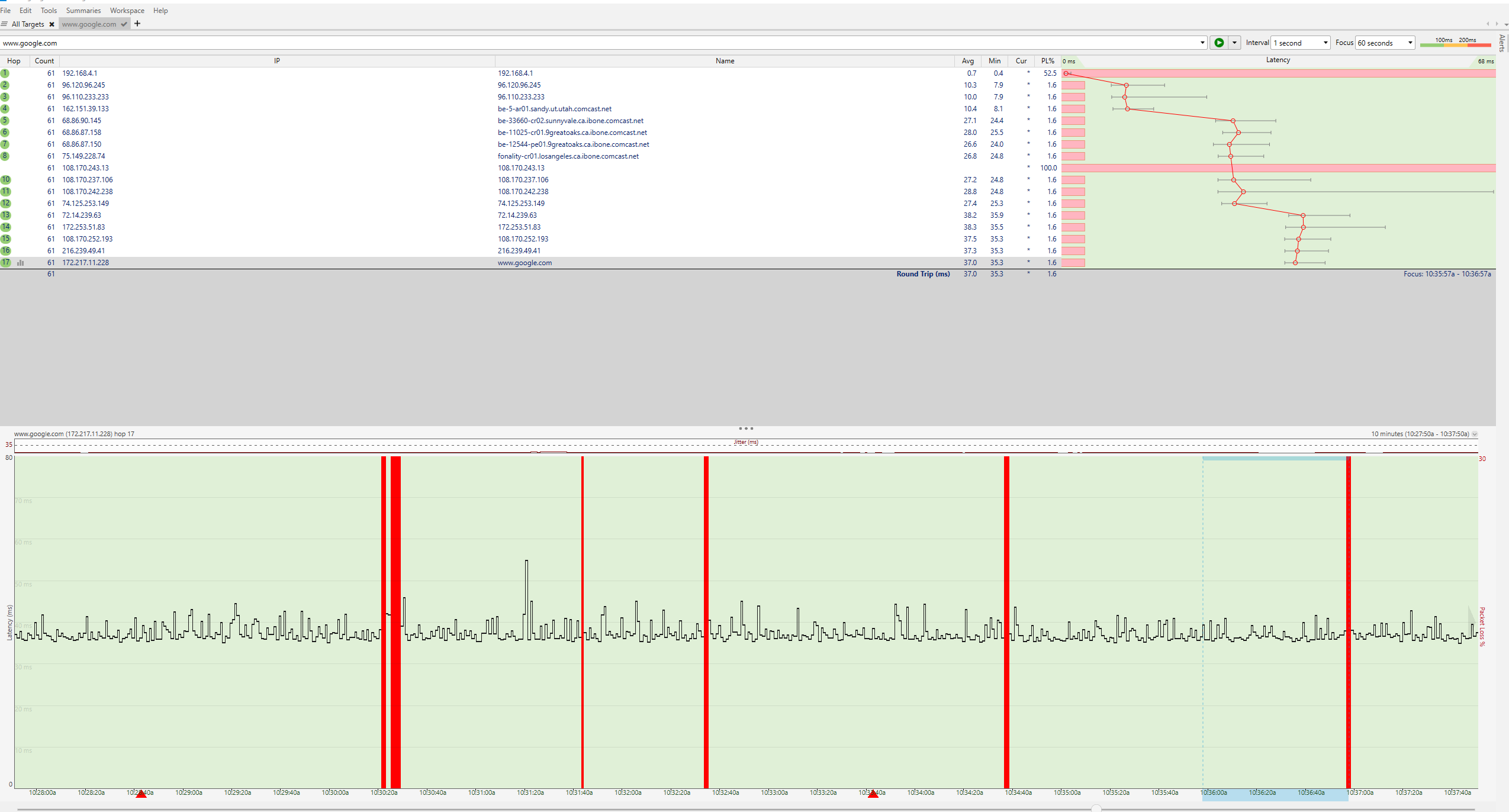The image size is (1509, 812).
Task: Click the timeline graph period dropdown arrow
Action: (x=1475, y=434)
